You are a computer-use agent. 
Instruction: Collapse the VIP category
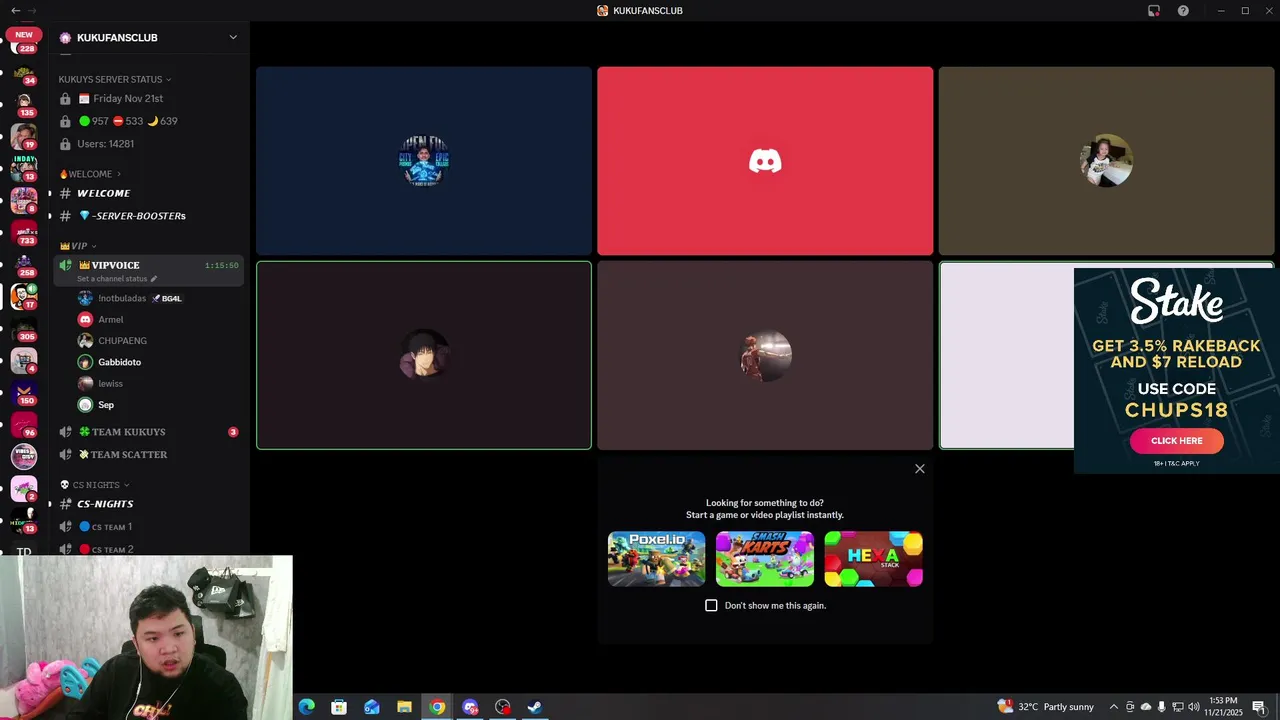(x=78, y=246)
